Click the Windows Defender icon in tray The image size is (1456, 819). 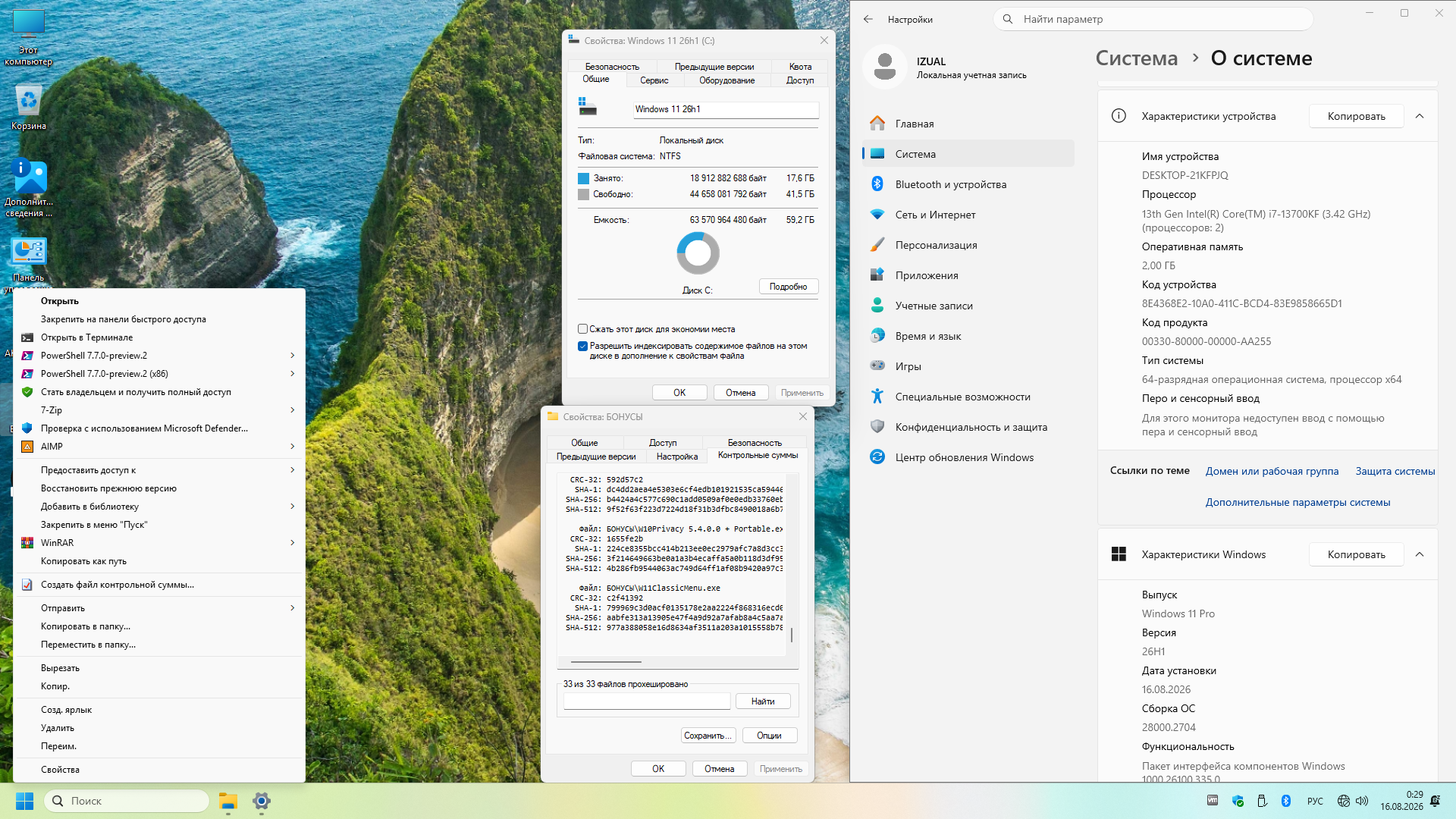(1238, 801)
